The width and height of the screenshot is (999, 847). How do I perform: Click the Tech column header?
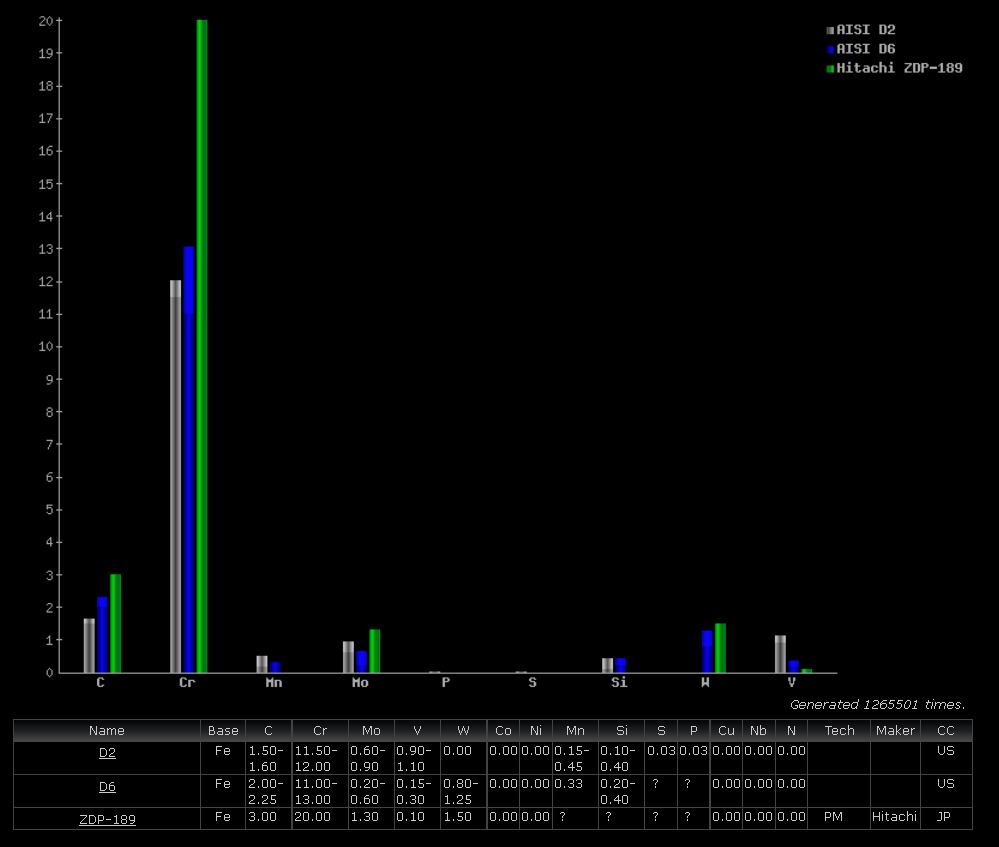pyautogui.click(x=839, y=730)
